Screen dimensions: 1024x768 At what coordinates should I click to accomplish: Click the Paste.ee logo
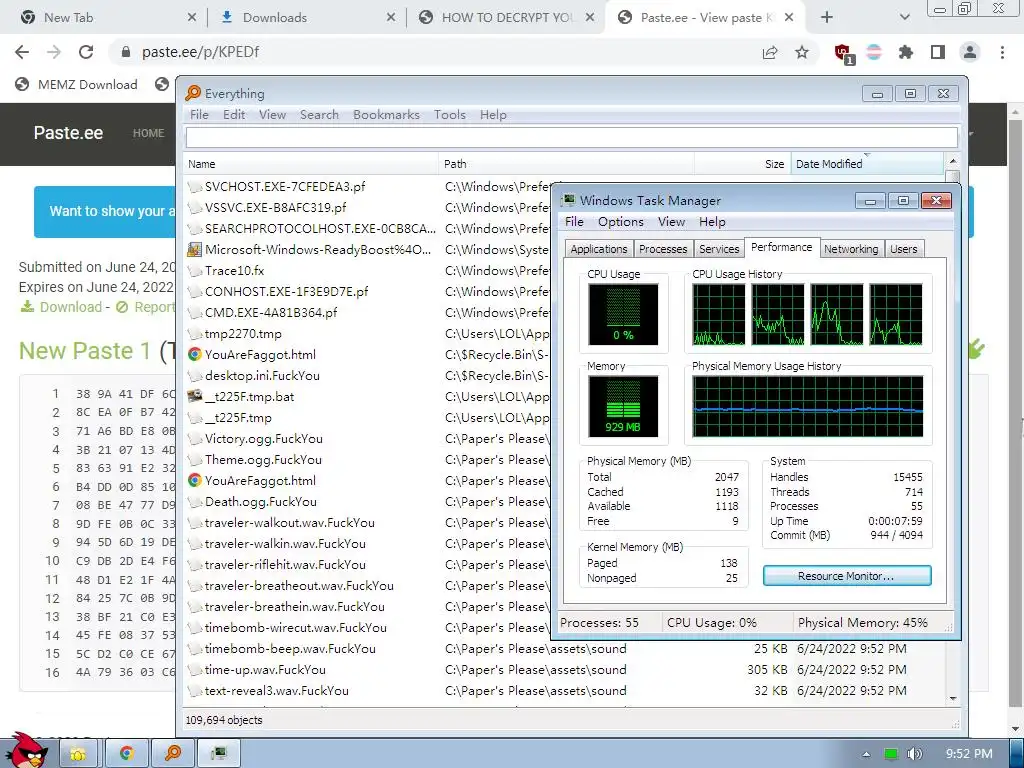pos(69,133)
